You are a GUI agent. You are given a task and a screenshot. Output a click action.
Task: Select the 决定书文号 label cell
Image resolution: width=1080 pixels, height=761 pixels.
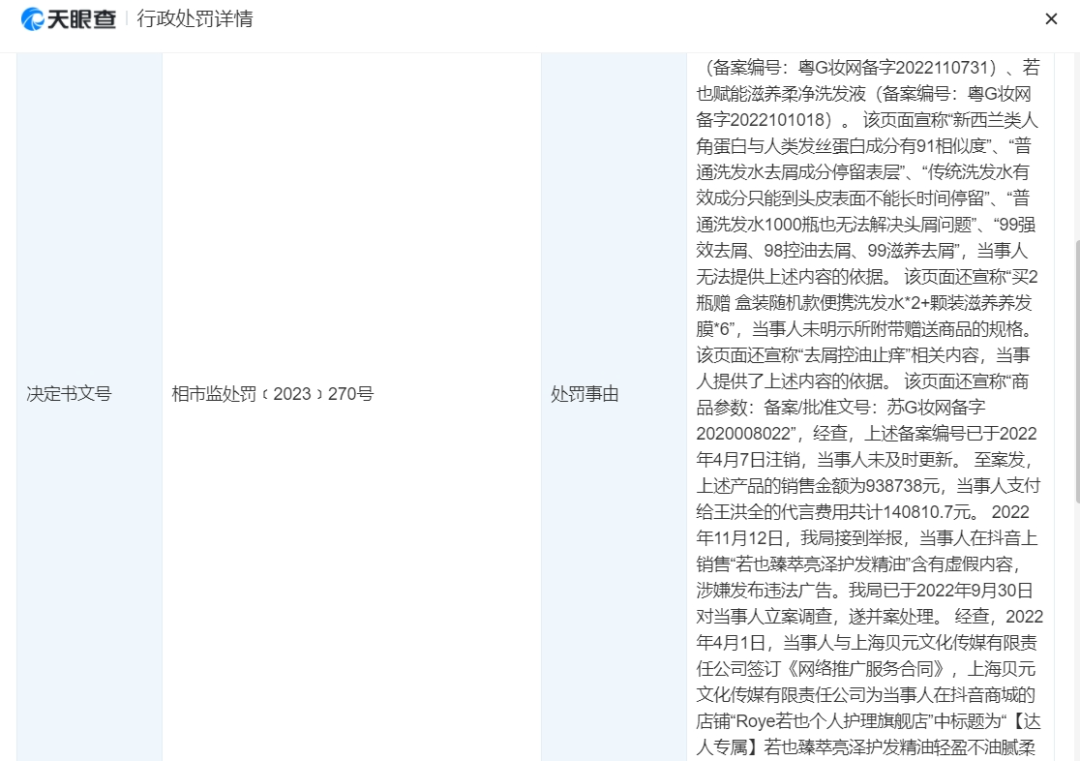pos(68,394)
